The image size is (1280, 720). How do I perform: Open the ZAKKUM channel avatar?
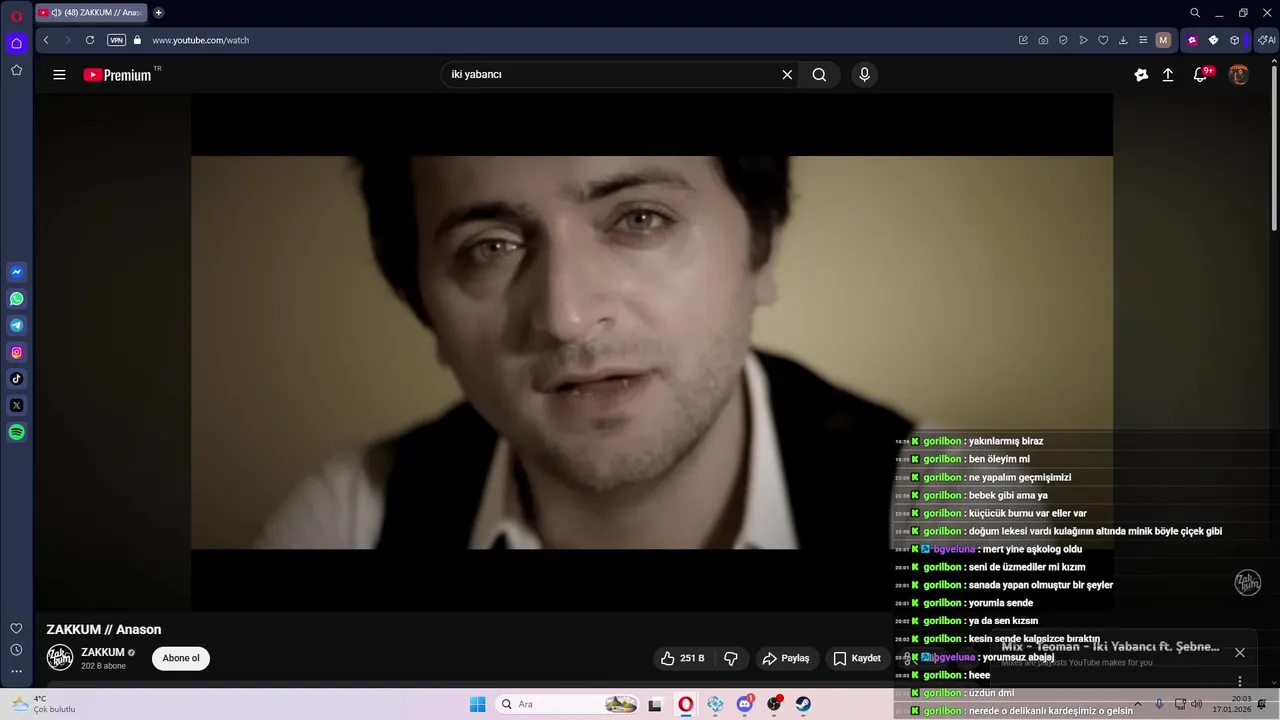coord(60,658)
